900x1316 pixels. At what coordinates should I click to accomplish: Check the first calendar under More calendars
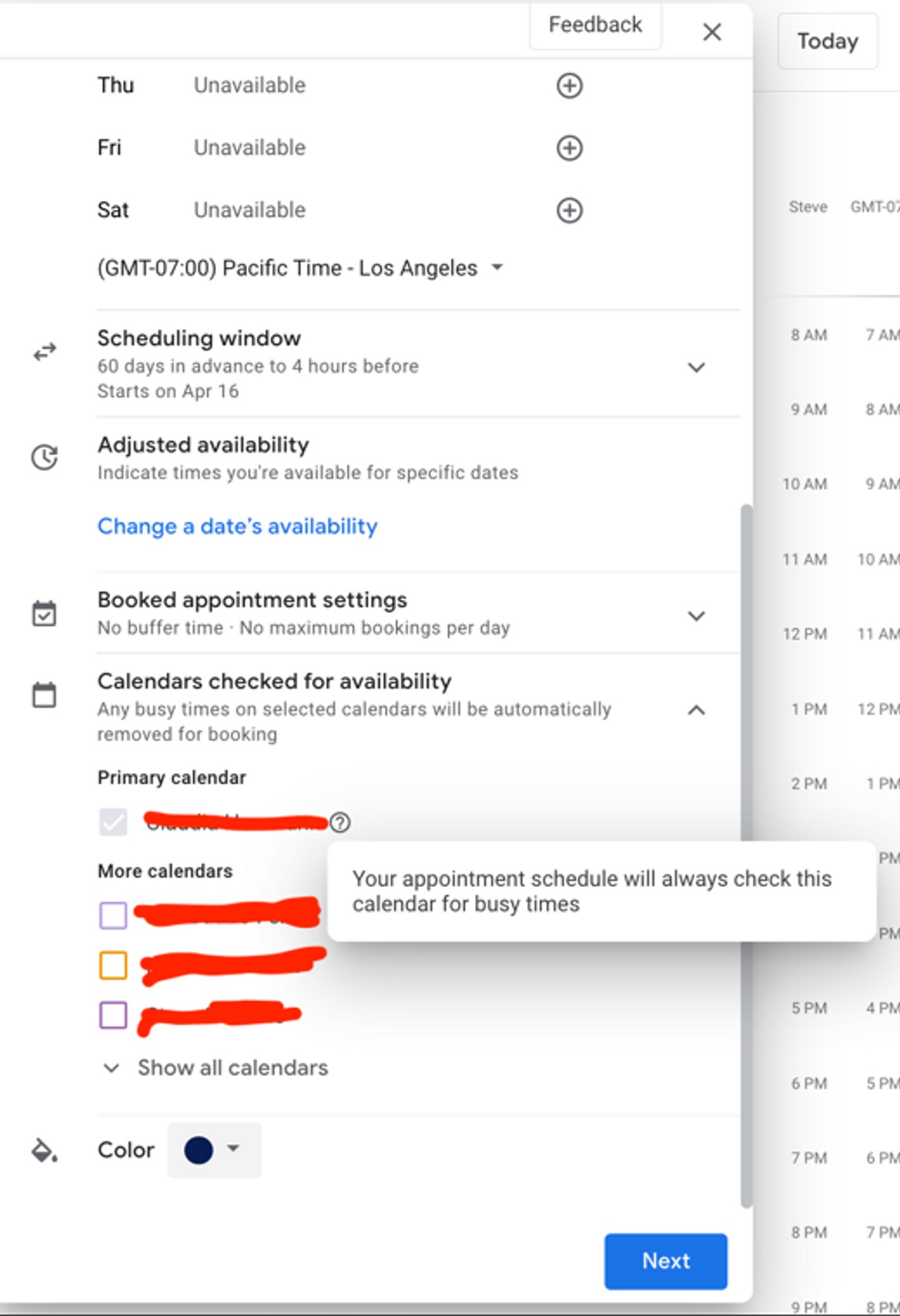point(113,915)
